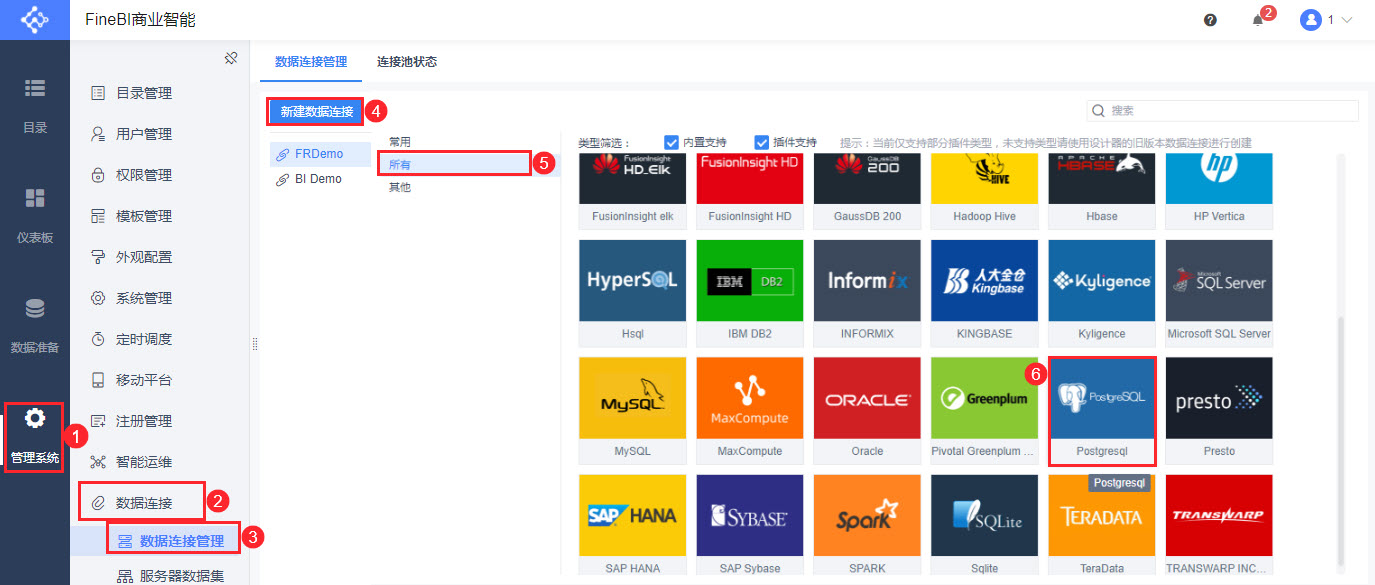Image resolution: width=1375 pixels, height=585 pixels.
Task: Toggle the sidebar pin icon
Action: (x=231, y=58)
